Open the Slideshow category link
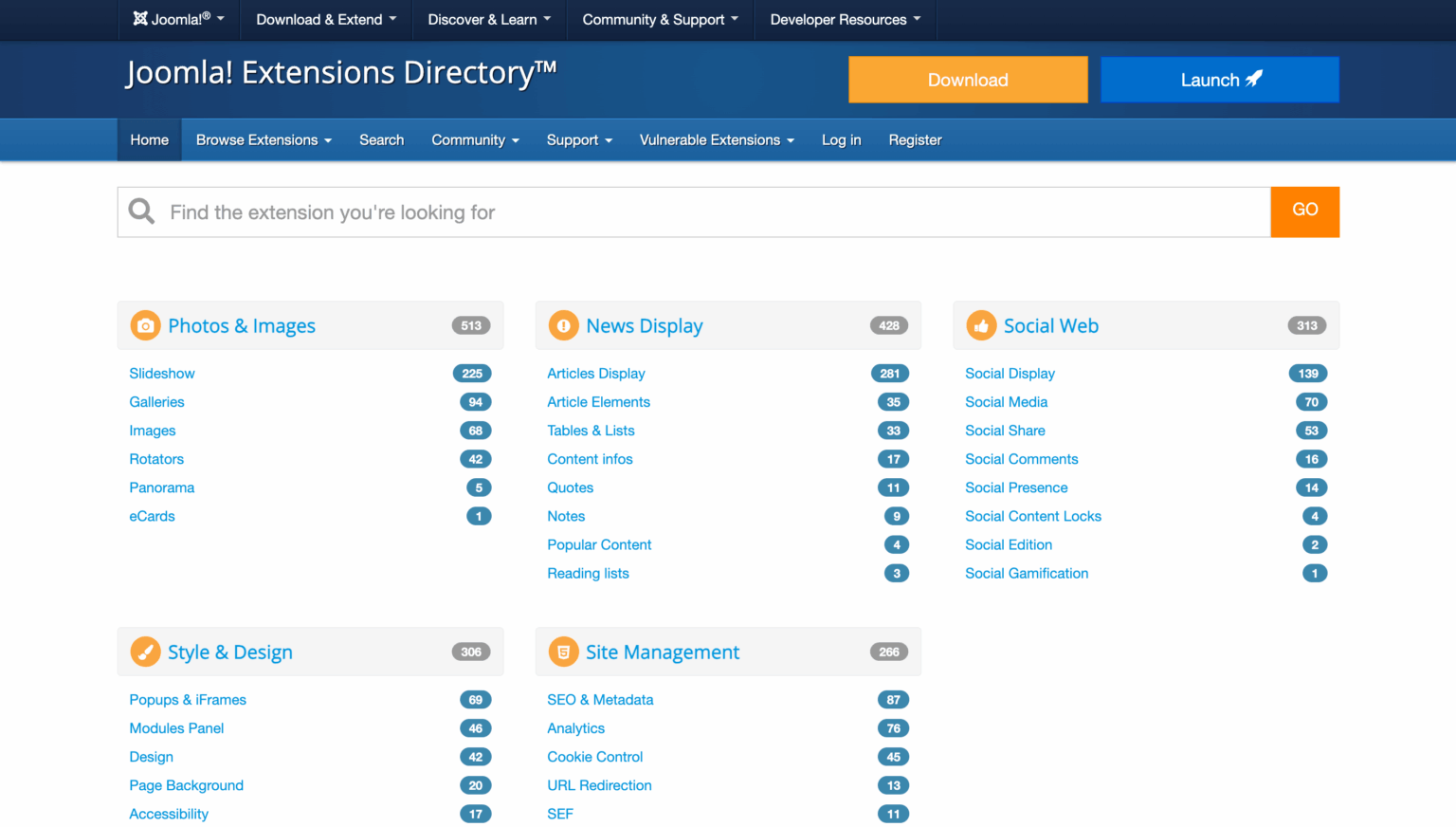Viewport: 1456px width, 827px height. [x=162, y=373]
